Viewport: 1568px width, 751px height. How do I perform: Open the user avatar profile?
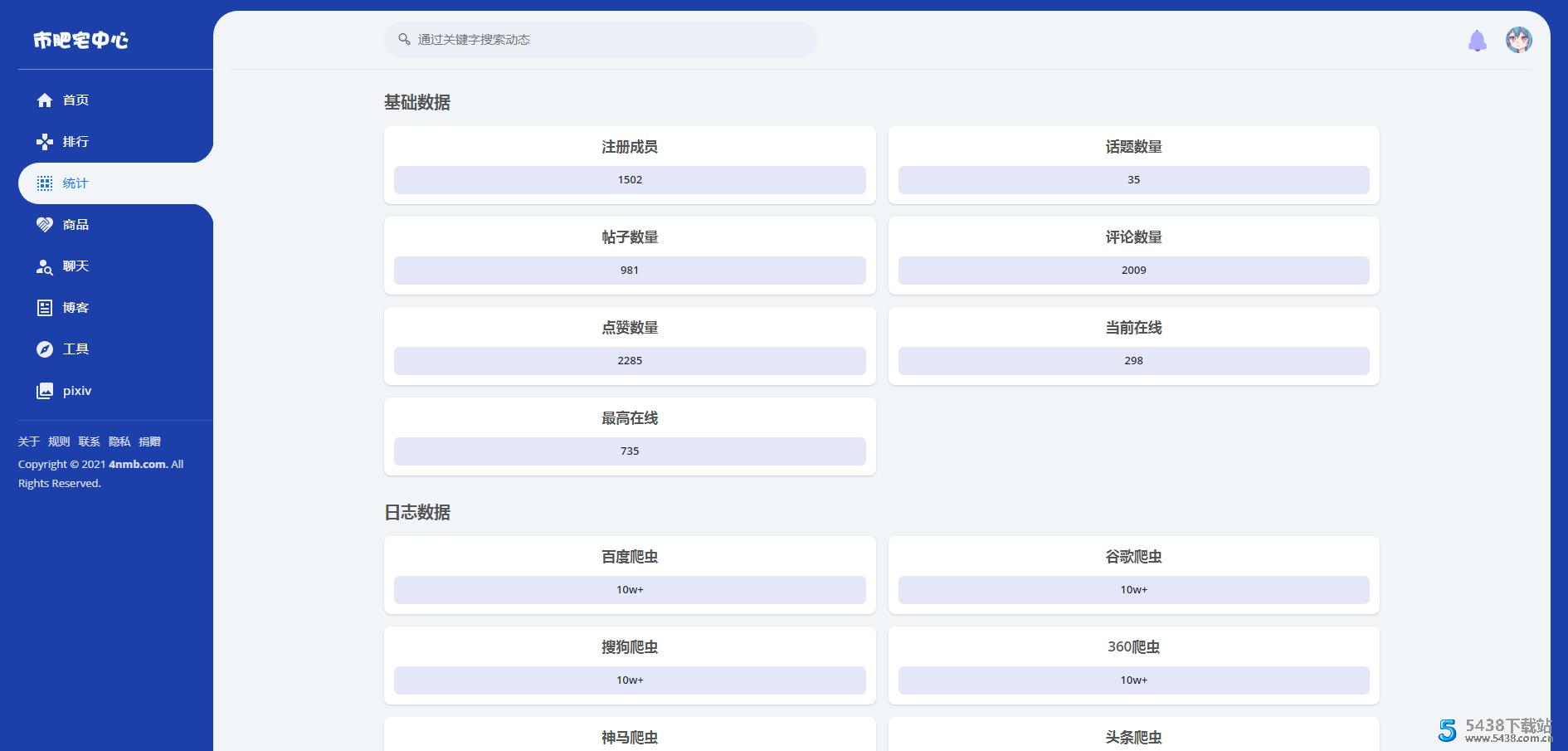tap(1518, 40)
